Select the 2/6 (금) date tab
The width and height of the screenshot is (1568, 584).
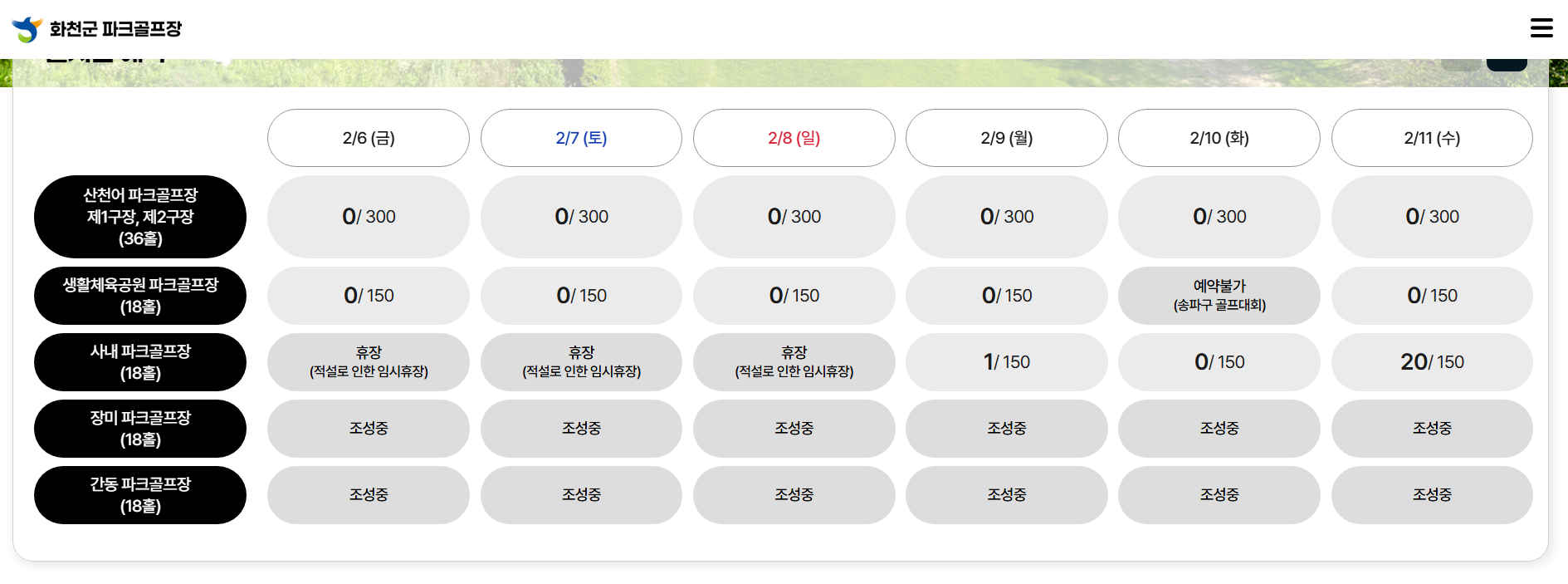coord(369,138)
